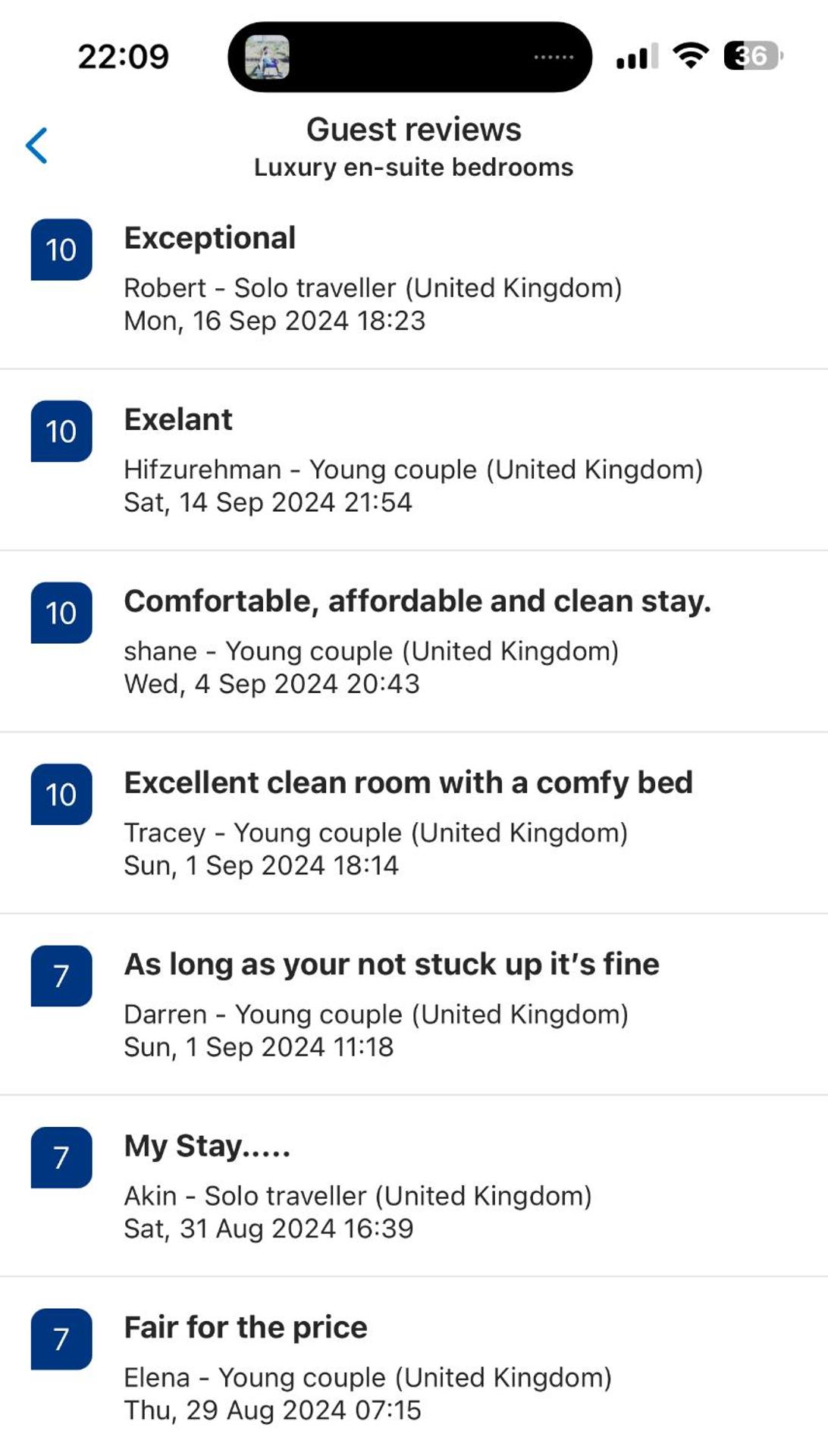The height and width of the screenshot is (1456, 828).
Task: Tap the score badge on Elena's review
Action: click(61, 1339)
